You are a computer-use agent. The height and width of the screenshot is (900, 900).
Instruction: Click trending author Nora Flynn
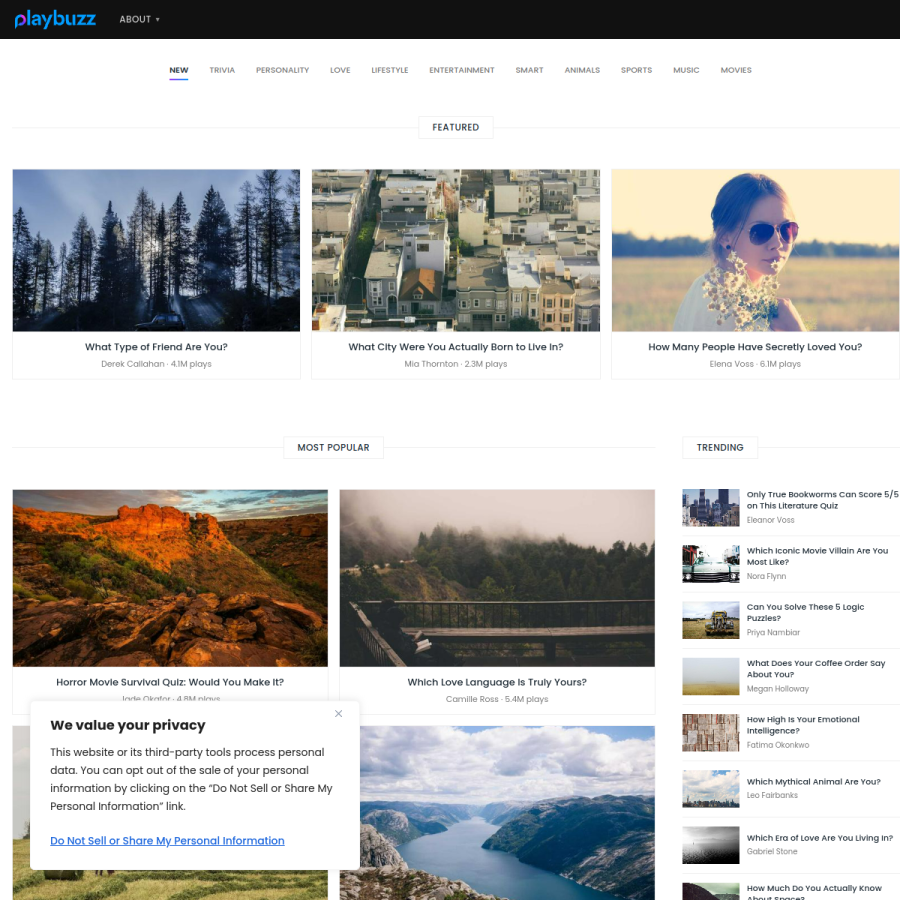(x=766, y=576)
